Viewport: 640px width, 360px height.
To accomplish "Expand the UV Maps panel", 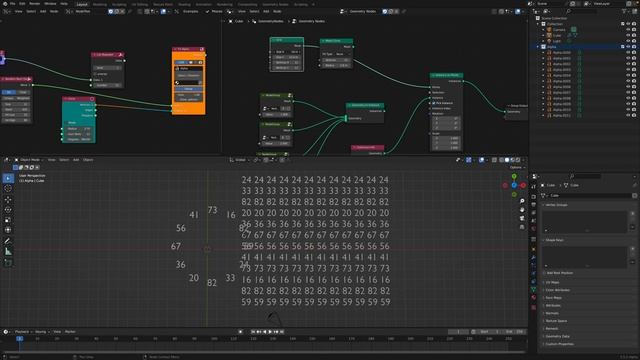I will tap(552, 282).
